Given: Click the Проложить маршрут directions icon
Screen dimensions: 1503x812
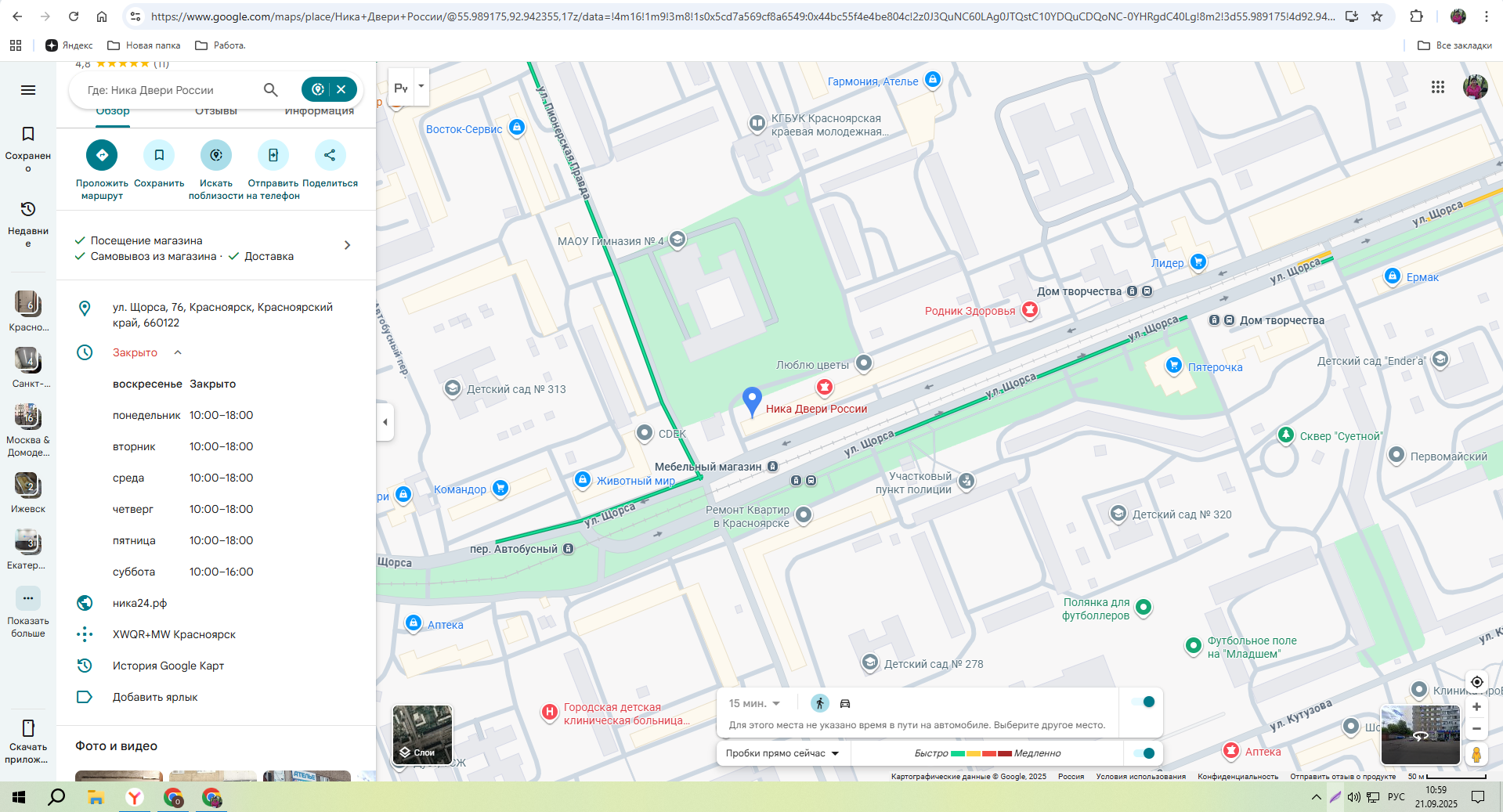Looking at the screenshot, I should [102, 155].
